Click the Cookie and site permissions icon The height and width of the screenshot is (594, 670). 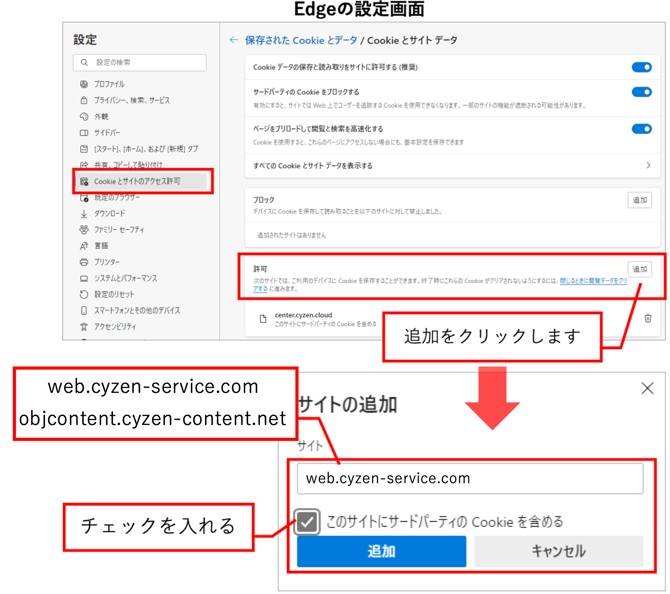tap(84, 181)
